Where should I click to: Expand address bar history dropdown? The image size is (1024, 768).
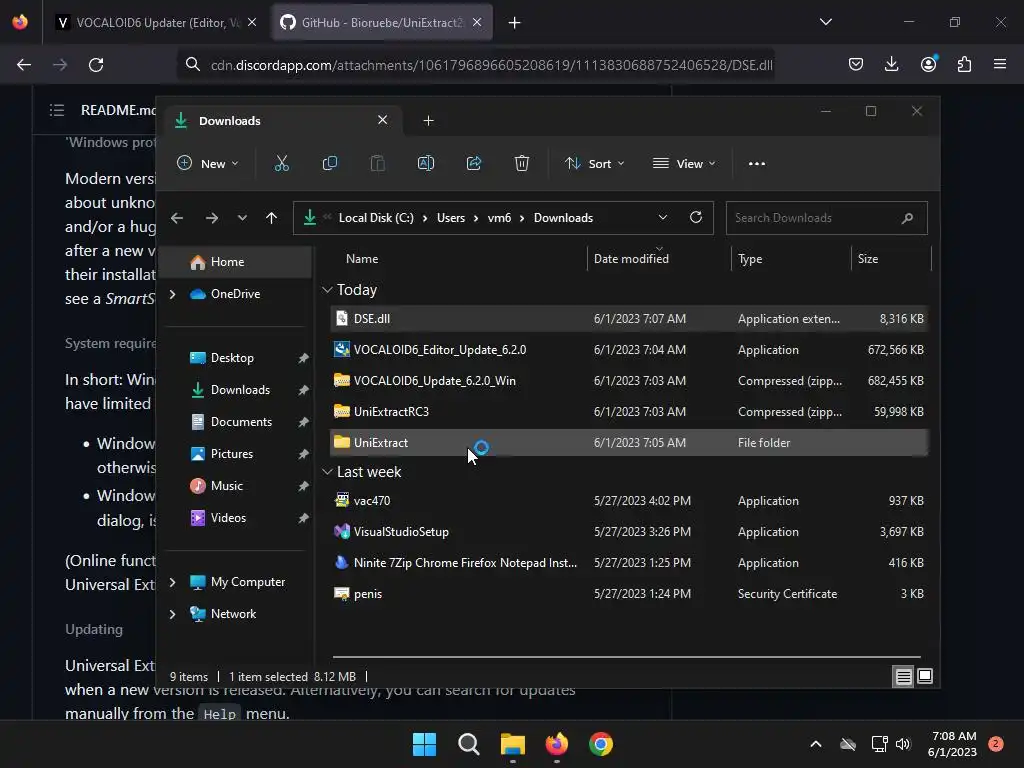pos(663,217)
